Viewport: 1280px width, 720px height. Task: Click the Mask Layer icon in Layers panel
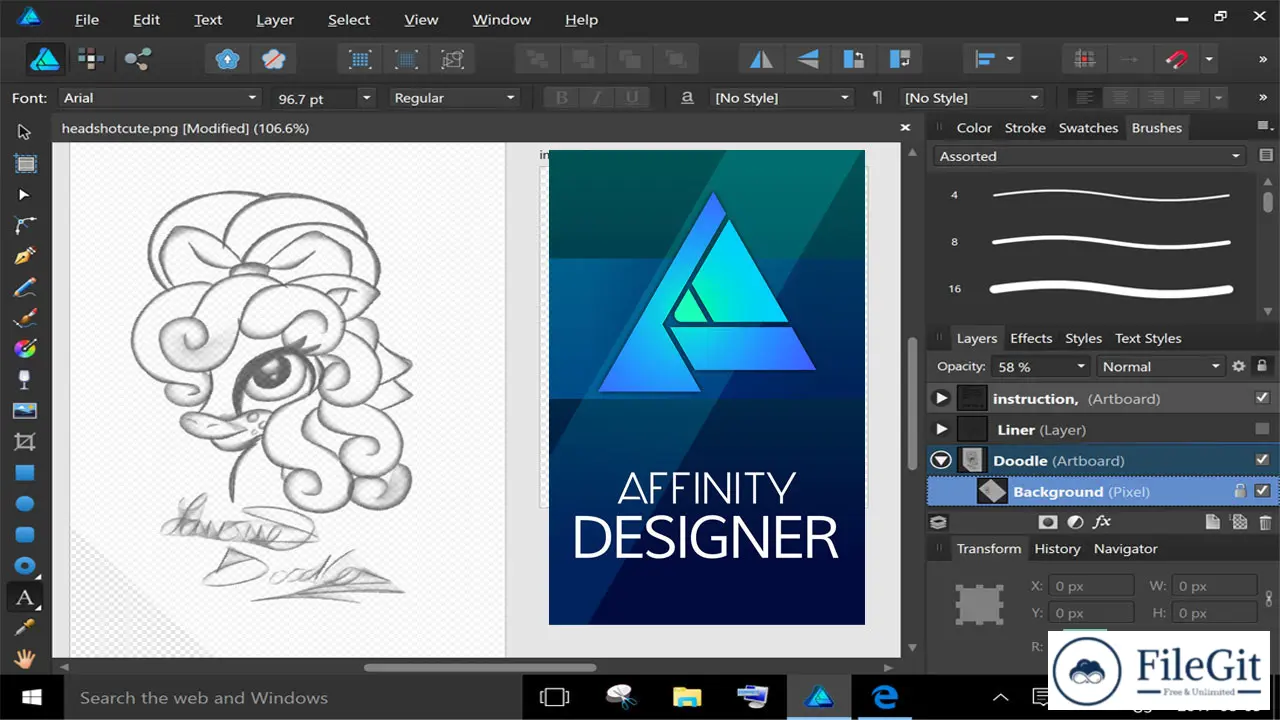click(1048, 522)
